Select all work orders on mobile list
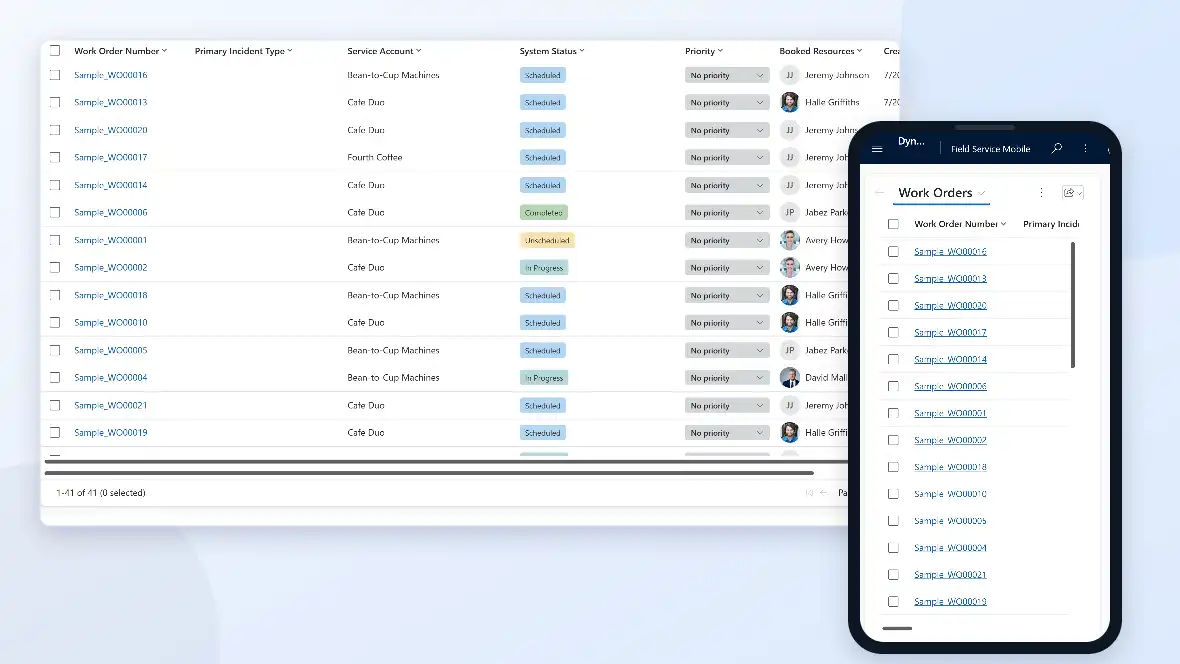The width and height of the screenshot is (1180, 664). (x=893, y=224)
